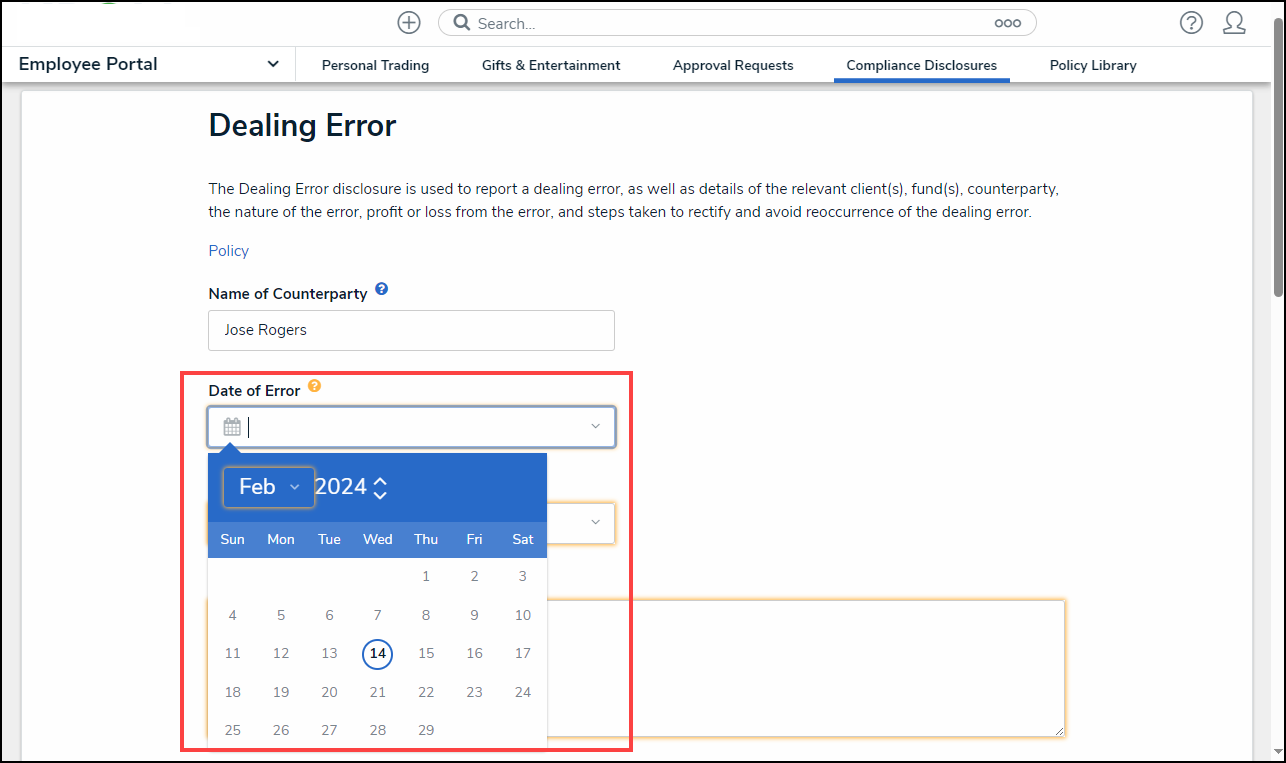Click the Date of Error info icon
The height and width of the screenshot is (763, 1286).
point(314,386)
